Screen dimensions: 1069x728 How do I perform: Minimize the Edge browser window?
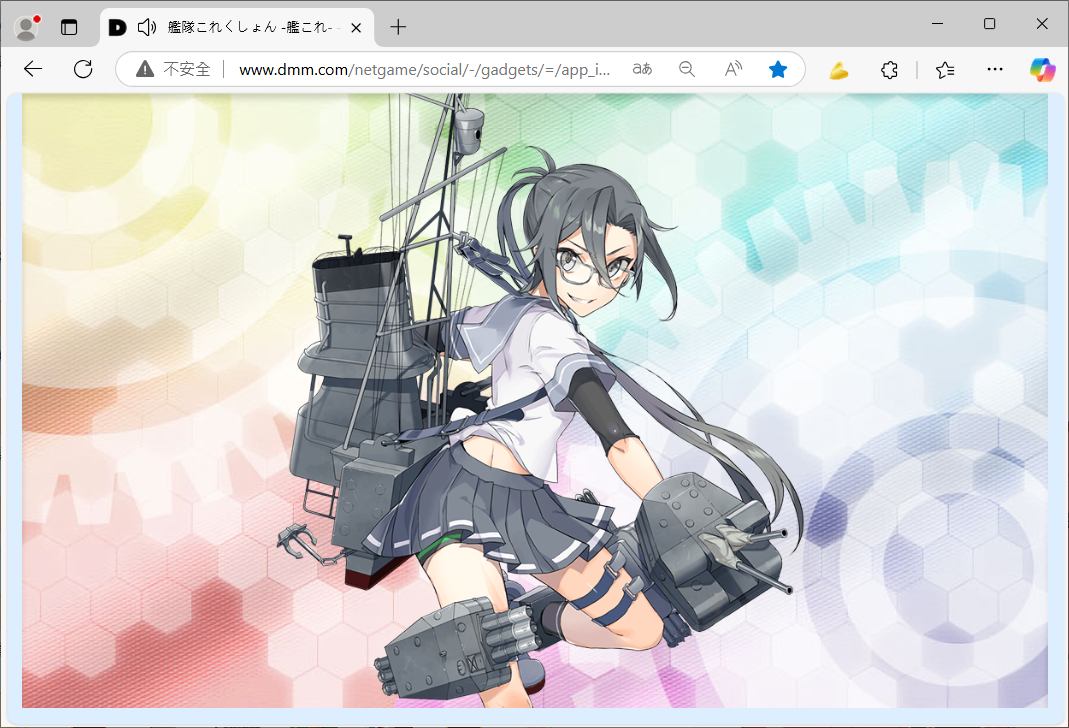937,24
